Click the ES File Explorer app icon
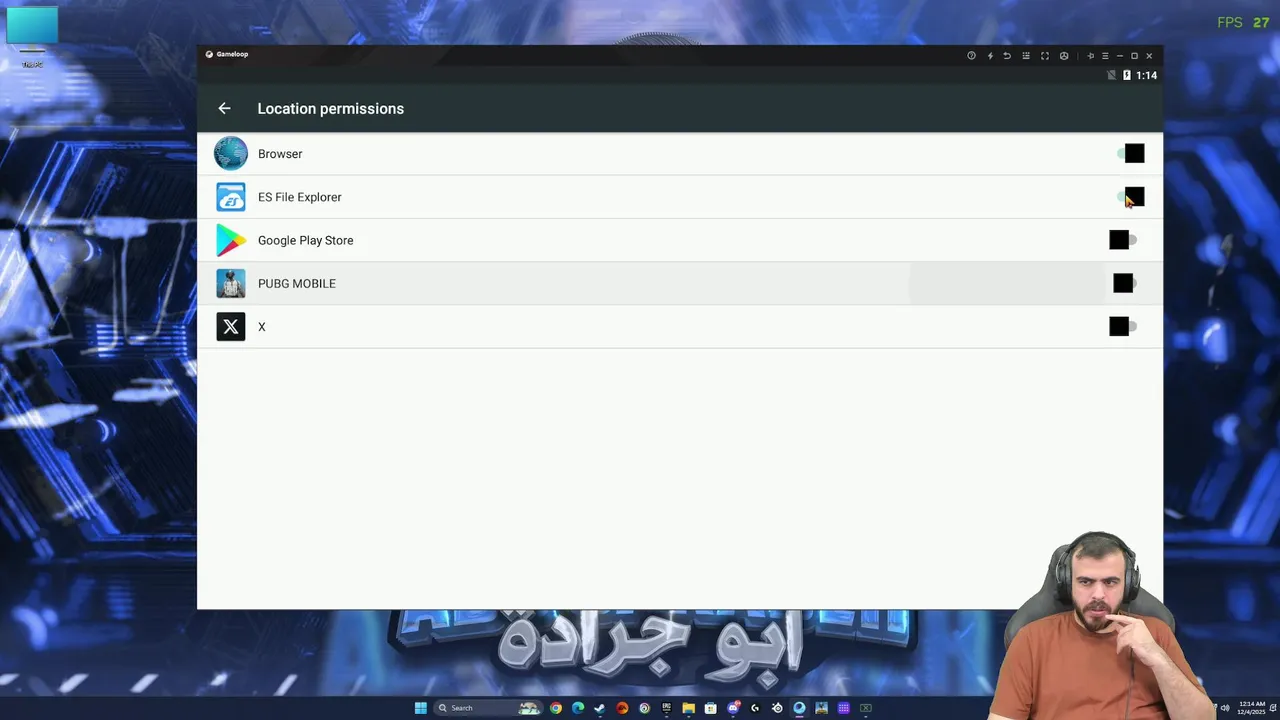 [x=231, y=197]
